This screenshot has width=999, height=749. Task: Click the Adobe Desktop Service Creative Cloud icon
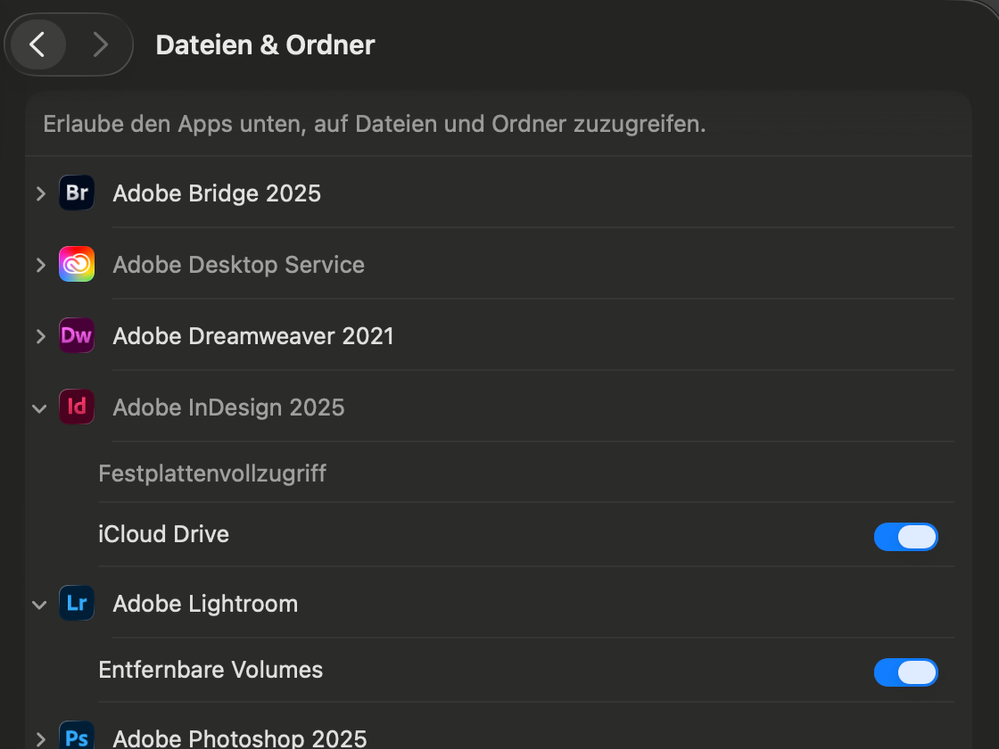(77, 264)
